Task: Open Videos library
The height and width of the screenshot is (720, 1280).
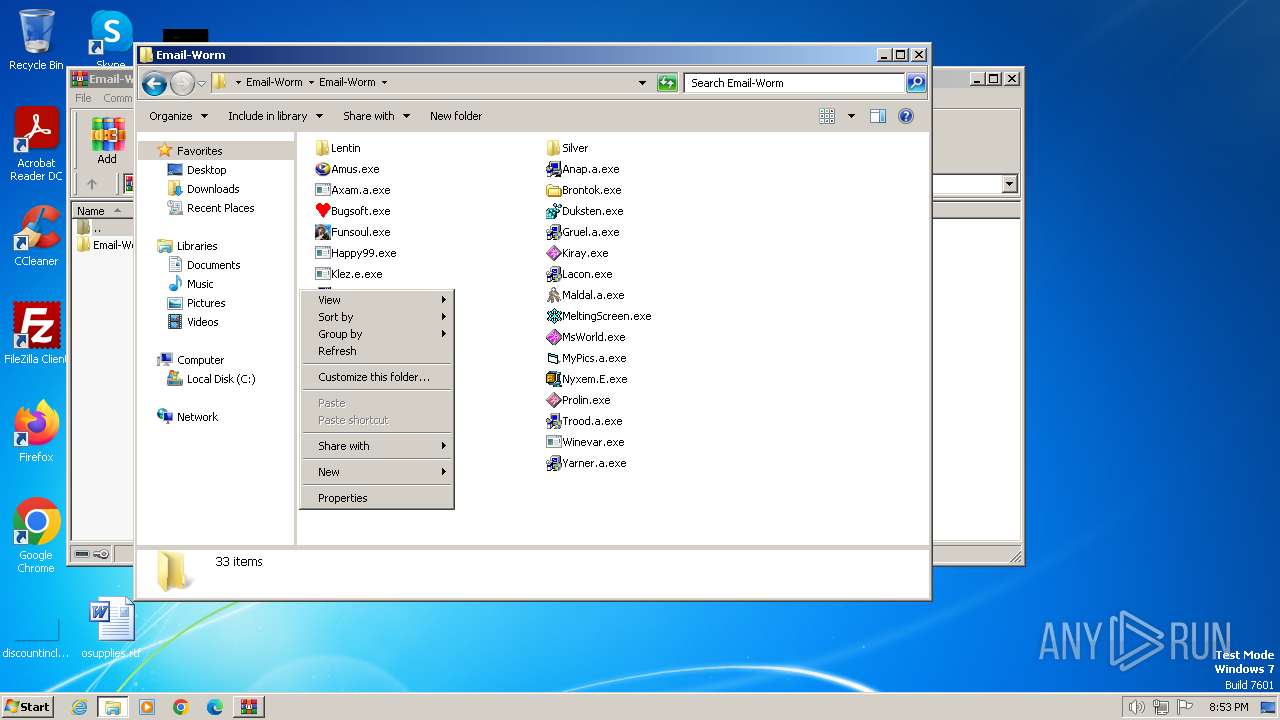Action: tap(193, 322)
